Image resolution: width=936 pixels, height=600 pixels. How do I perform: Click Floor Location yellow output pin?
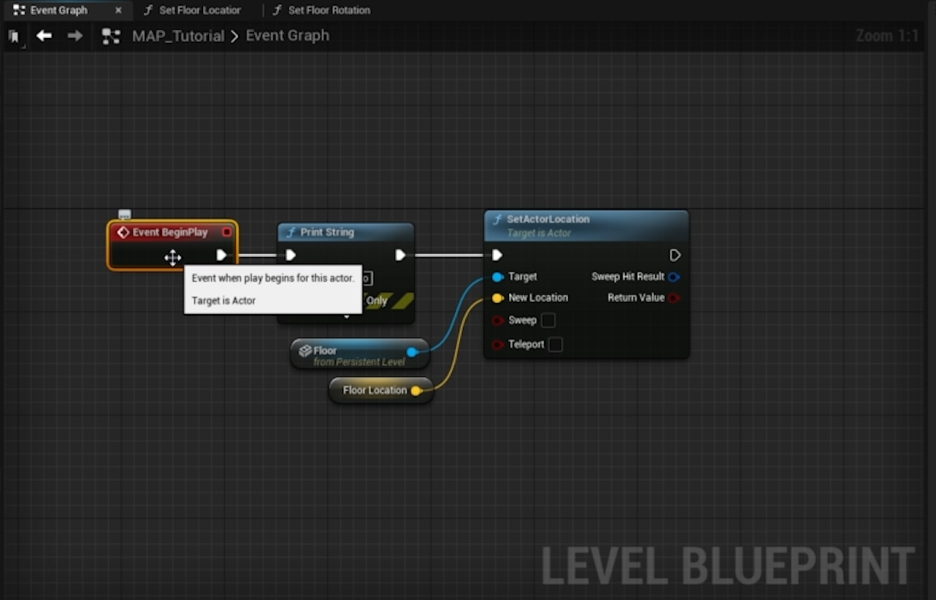click(416, 391)
